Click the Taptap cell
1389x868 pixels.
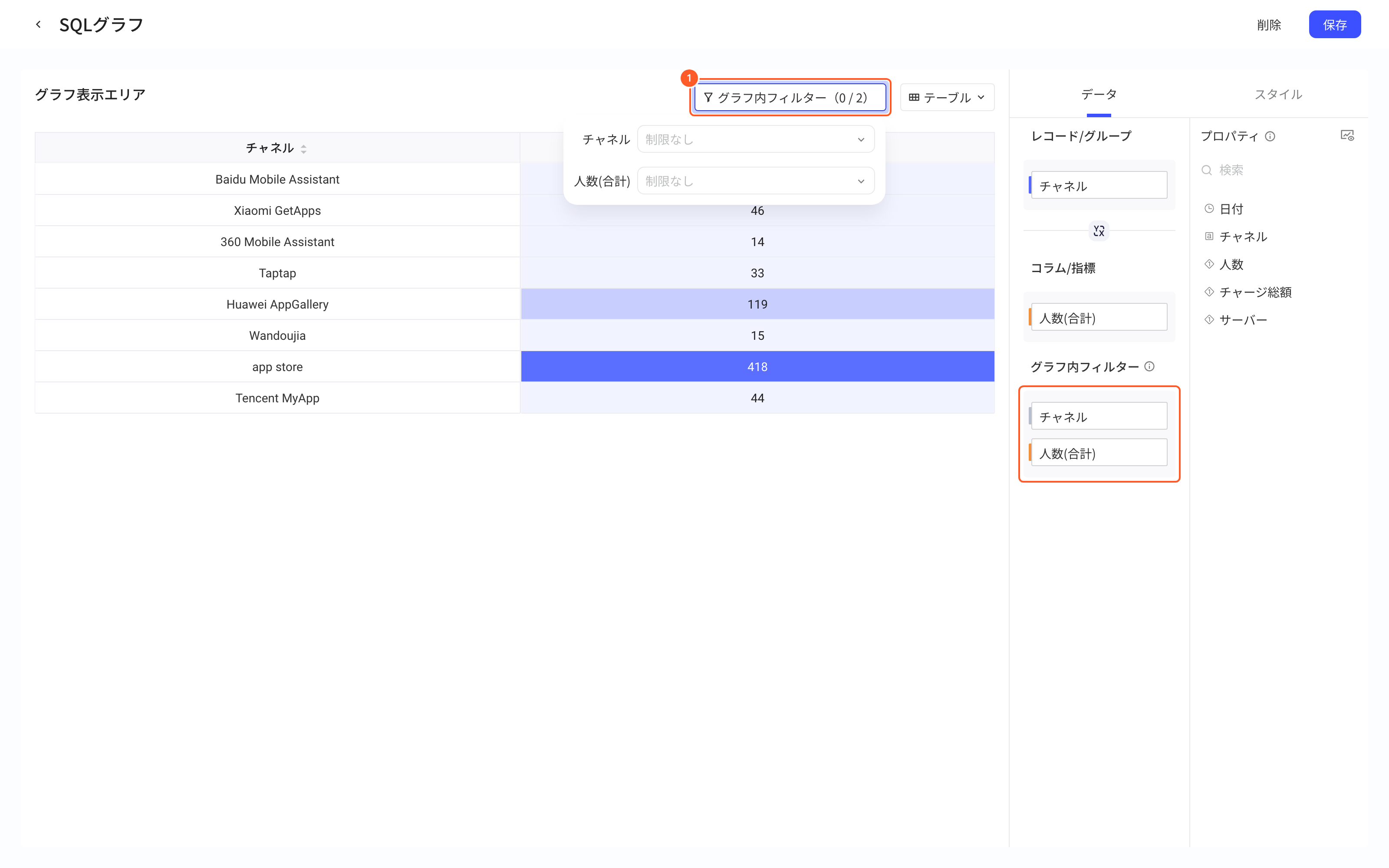click(277, 273)
